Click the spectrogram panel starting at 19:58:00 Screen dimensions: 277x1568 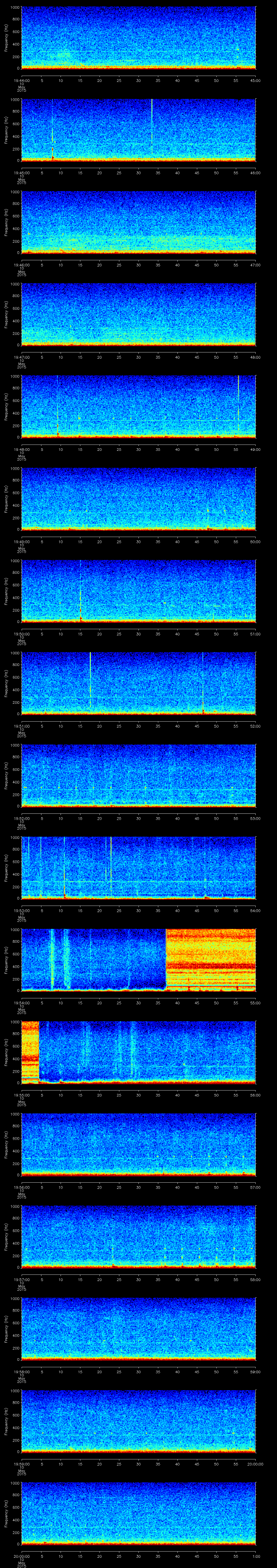(139, 1329)
